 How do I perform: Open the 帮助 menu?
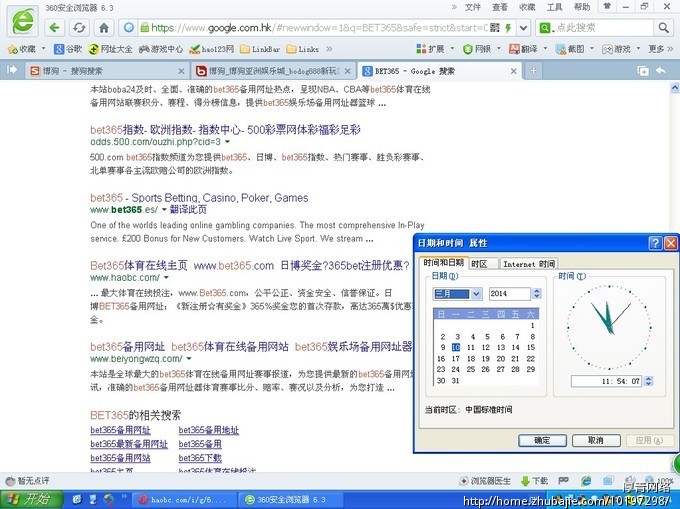582,7
